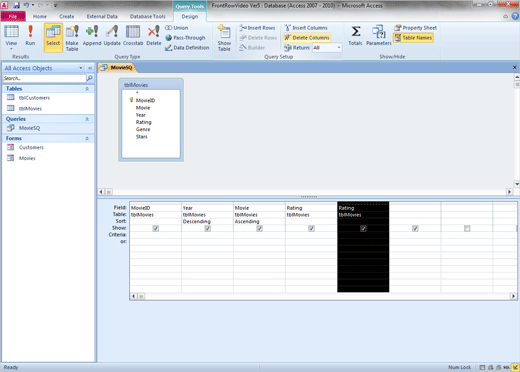The width and height of the screenshot is (520, 372).
Task: Open the Return value dropdown
Action: (x=339, y=48)
